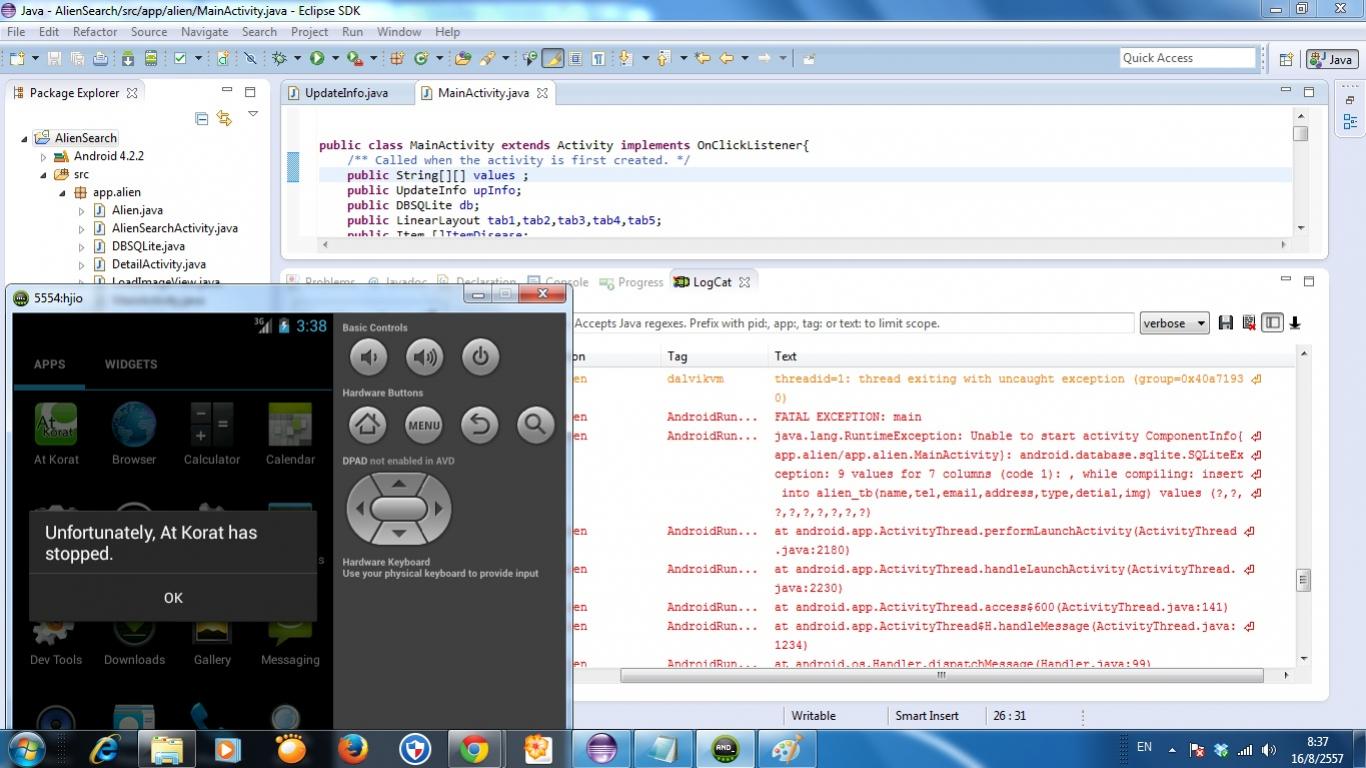
Task: Toggle the Skip All Breakpoints icon
Action: point(250,58)
